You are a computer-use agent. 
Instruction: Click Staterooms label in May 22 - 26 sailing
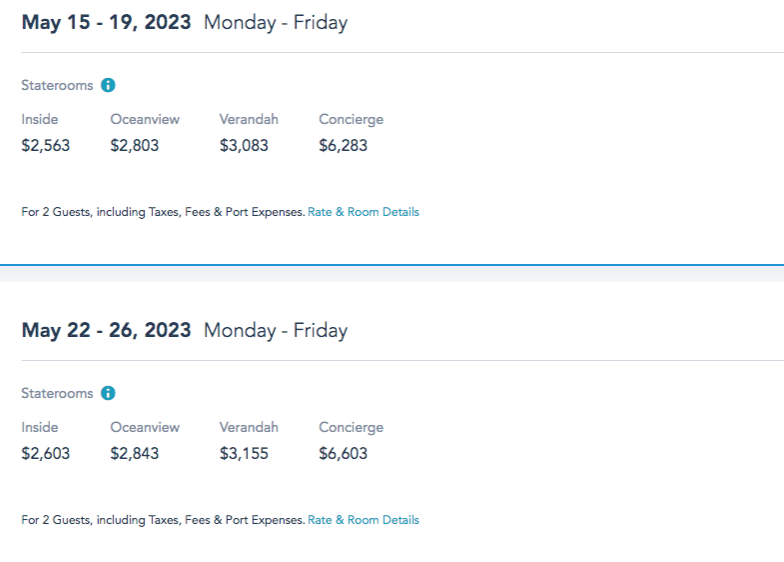pyautogui.click(x=57, y=394)
